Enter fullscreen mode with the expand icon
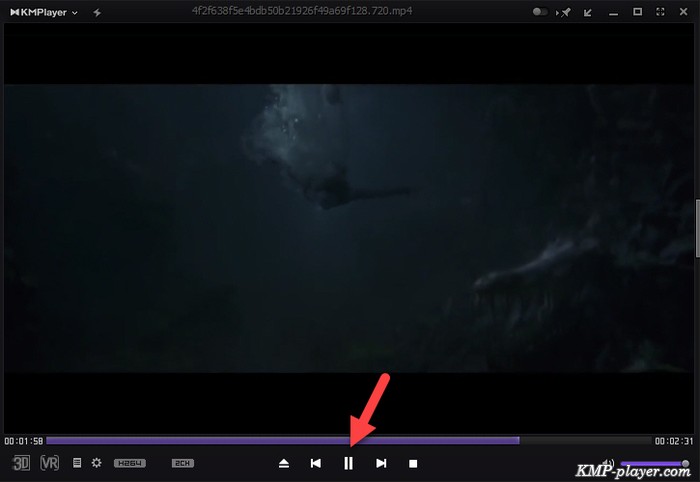Image resolution: width=700 pixels, height=482 pixels. [660, 12]
